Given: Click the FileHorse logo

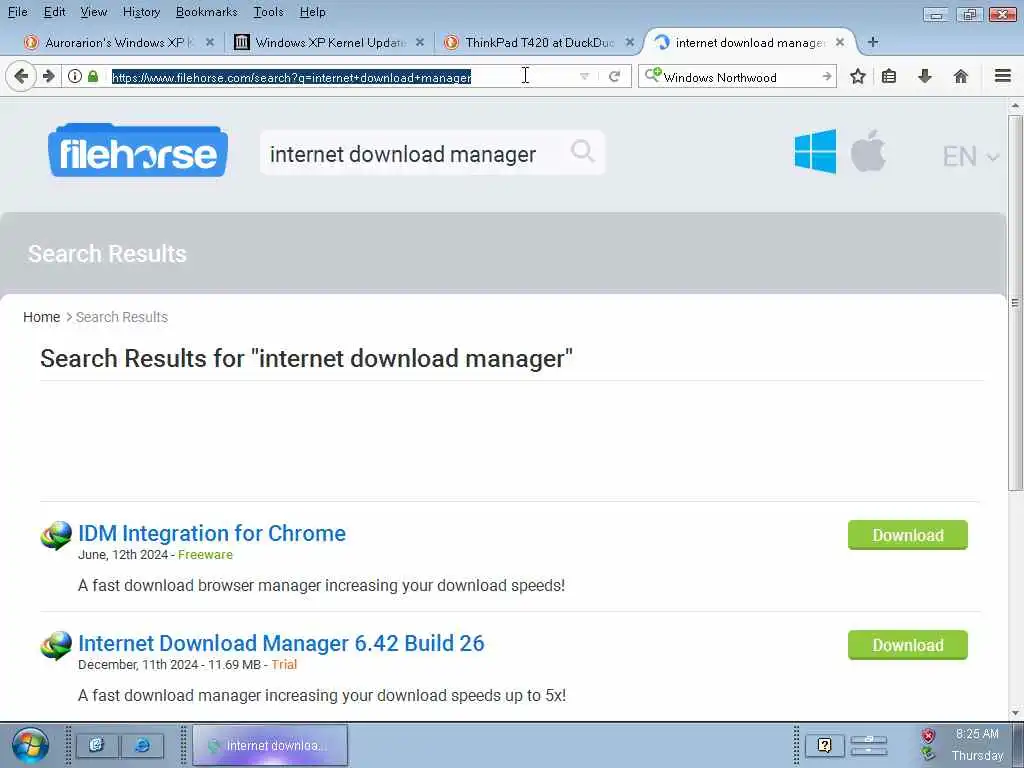Looking at the screenshot, I should (138, 151).
